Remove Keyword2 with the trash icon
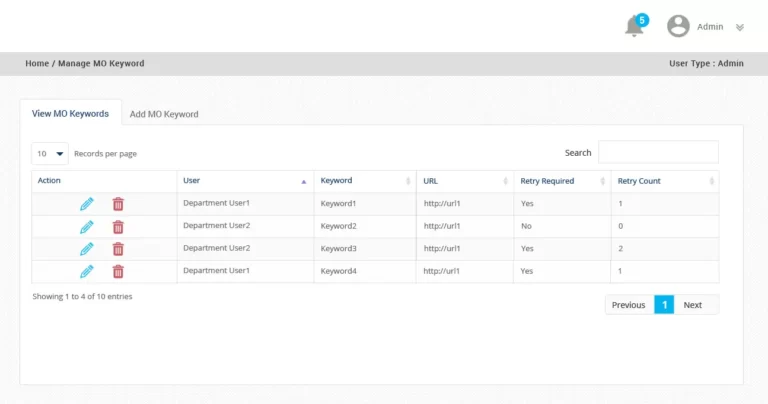Viewport: 768px width, 404px height. (x=118, y=227)
